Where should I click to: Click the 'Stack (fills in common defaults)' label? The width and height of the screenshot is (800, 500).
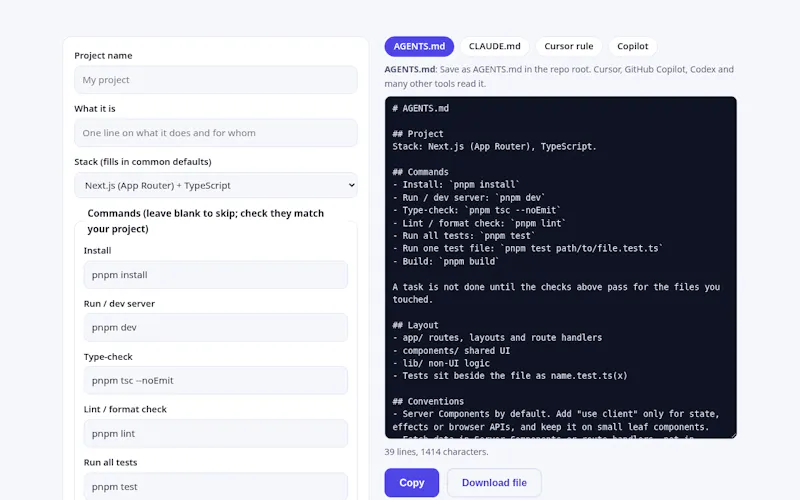point(143,162)
